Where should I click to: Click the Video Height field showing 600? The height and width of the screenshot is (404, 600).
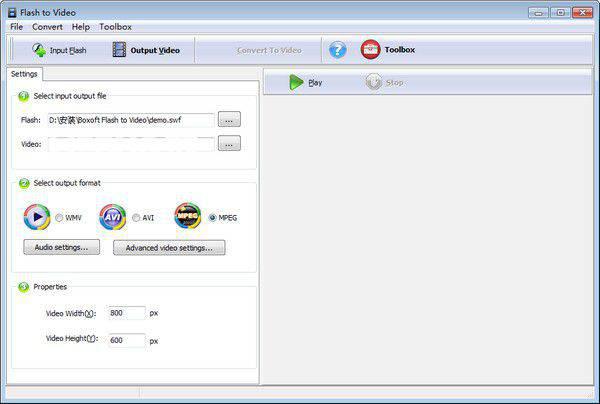pyautogui.click(x=126, y=340)
